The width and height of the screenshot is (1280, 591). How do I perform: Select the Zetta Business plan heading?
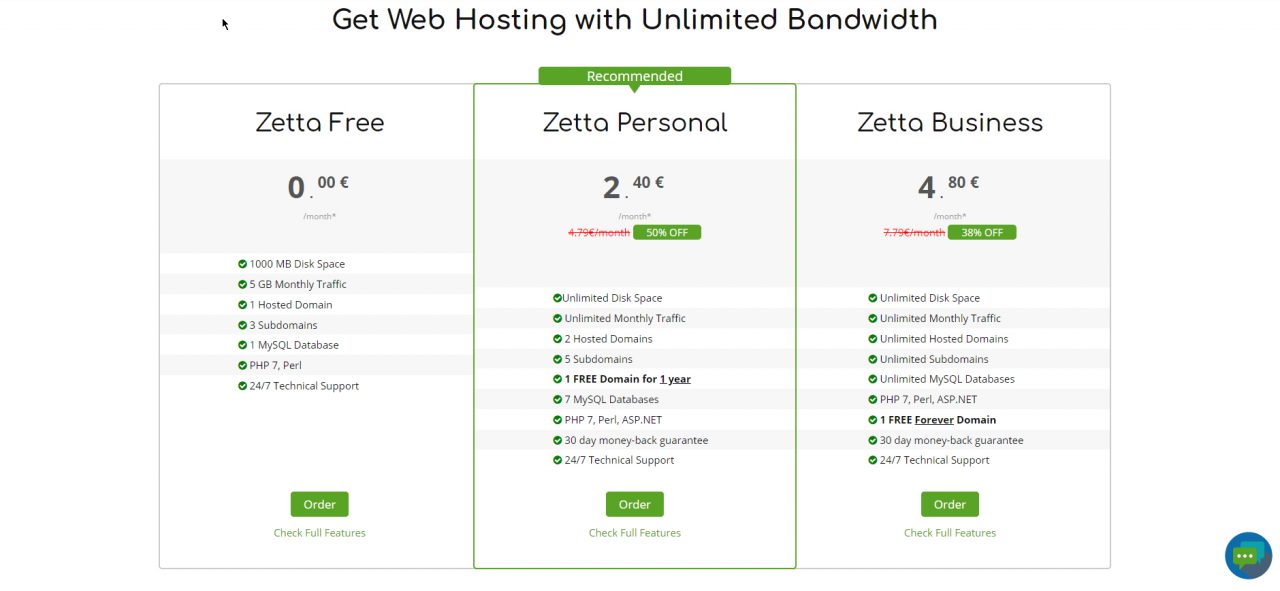pyautogui.click(x=949, y=122)
